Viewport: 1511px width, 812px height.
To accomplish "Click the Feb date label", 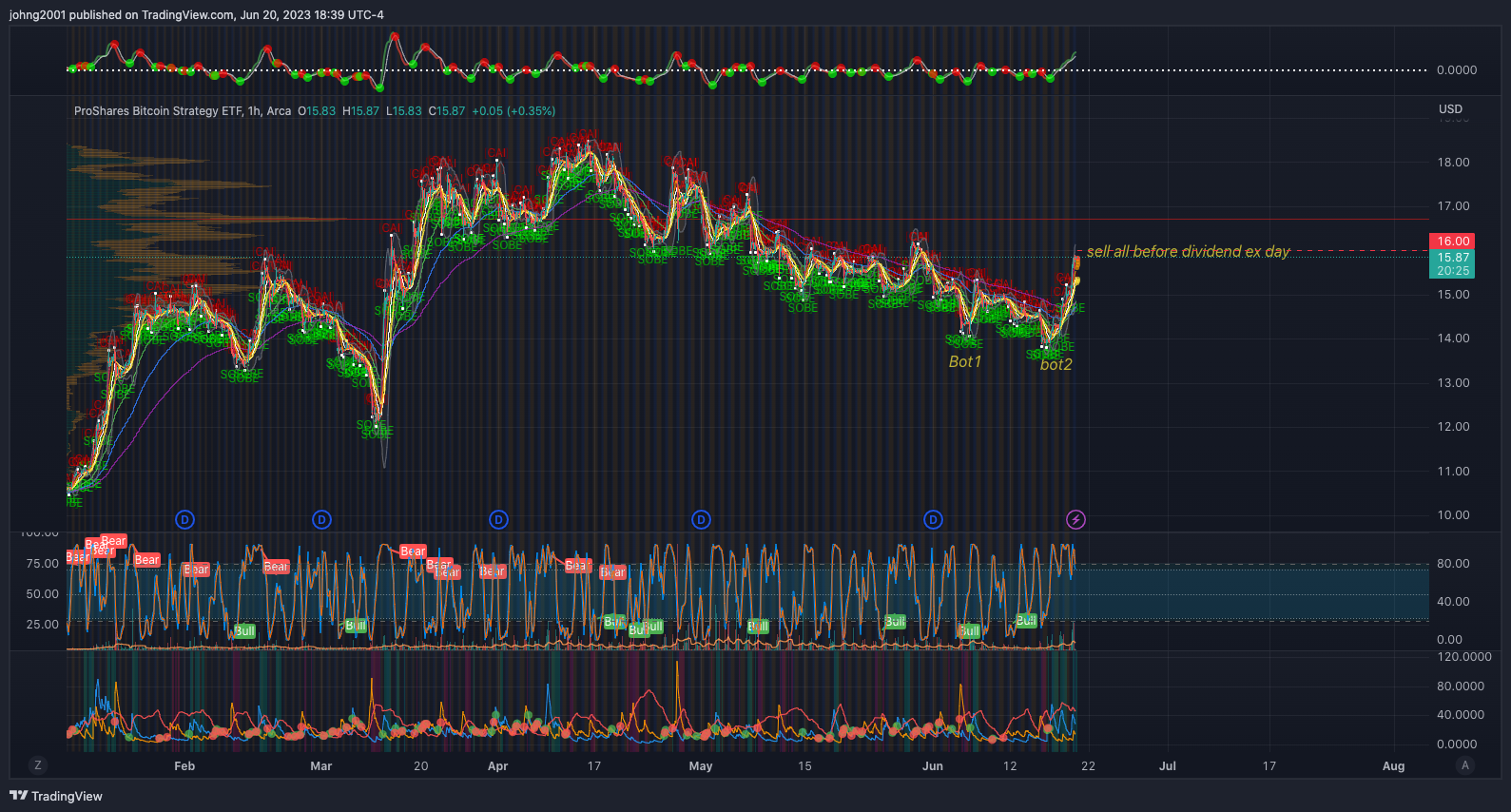I will tap(184, 766).
